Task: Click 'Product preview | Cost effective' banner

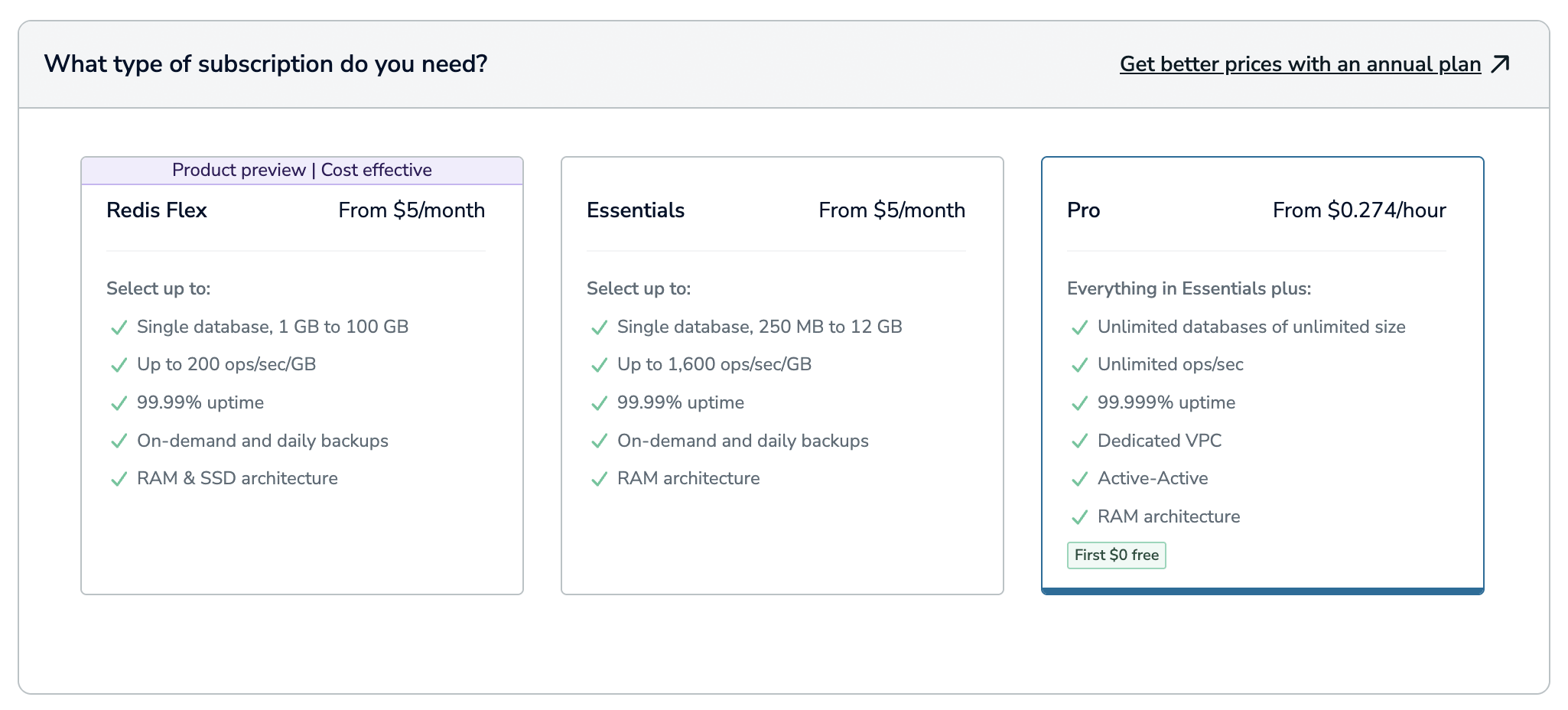Action: click(302, 170)
